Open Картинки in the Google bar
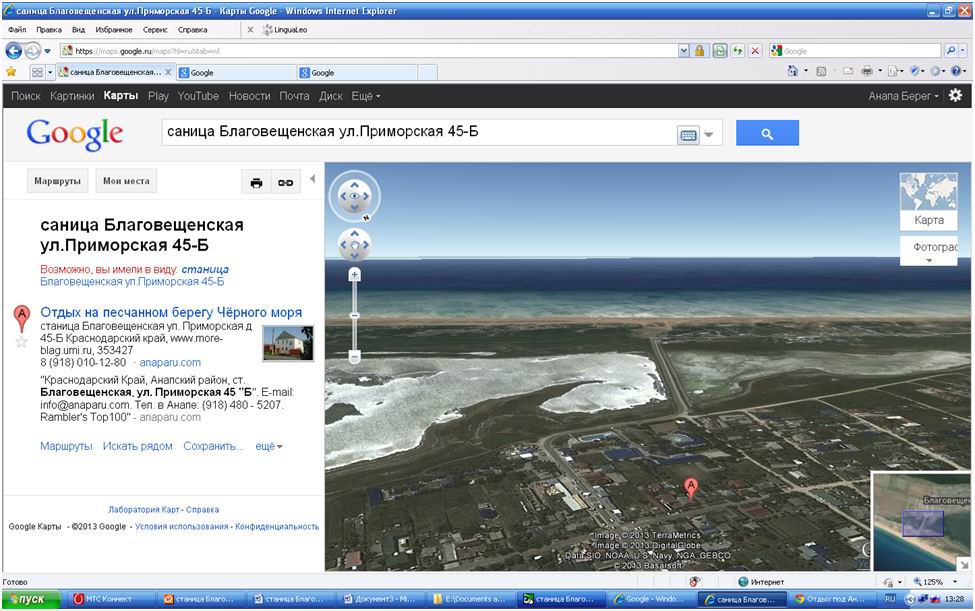 [x=72, y=96]
